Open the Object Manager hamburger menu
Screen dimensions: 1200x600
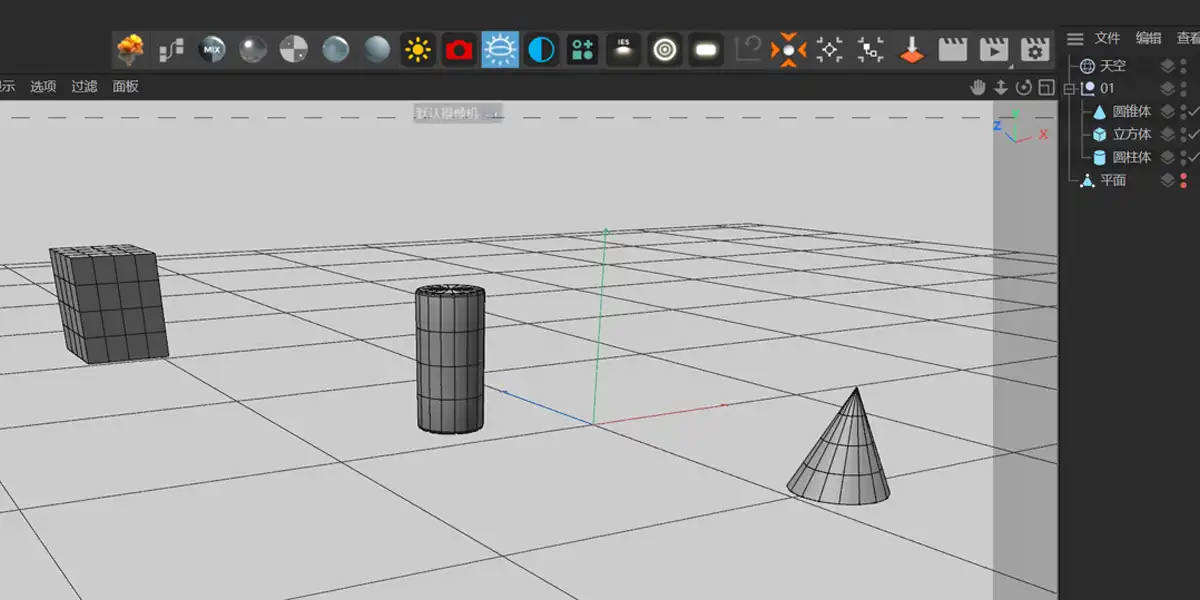pos(1075,39)
